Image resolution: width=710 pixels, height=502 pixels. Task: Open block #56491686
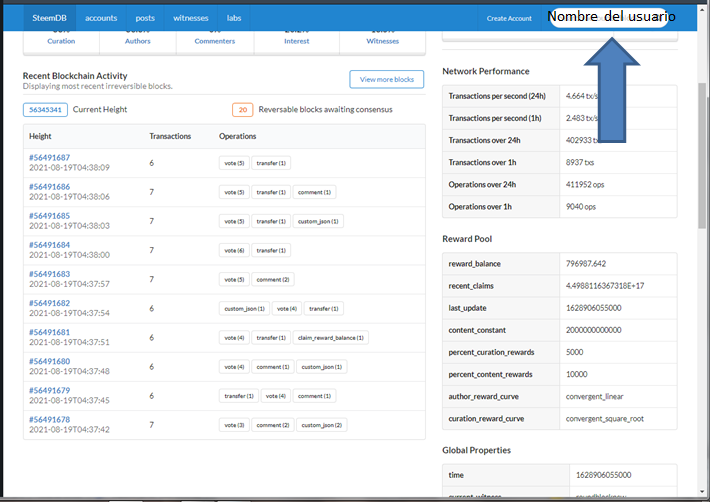49,186
